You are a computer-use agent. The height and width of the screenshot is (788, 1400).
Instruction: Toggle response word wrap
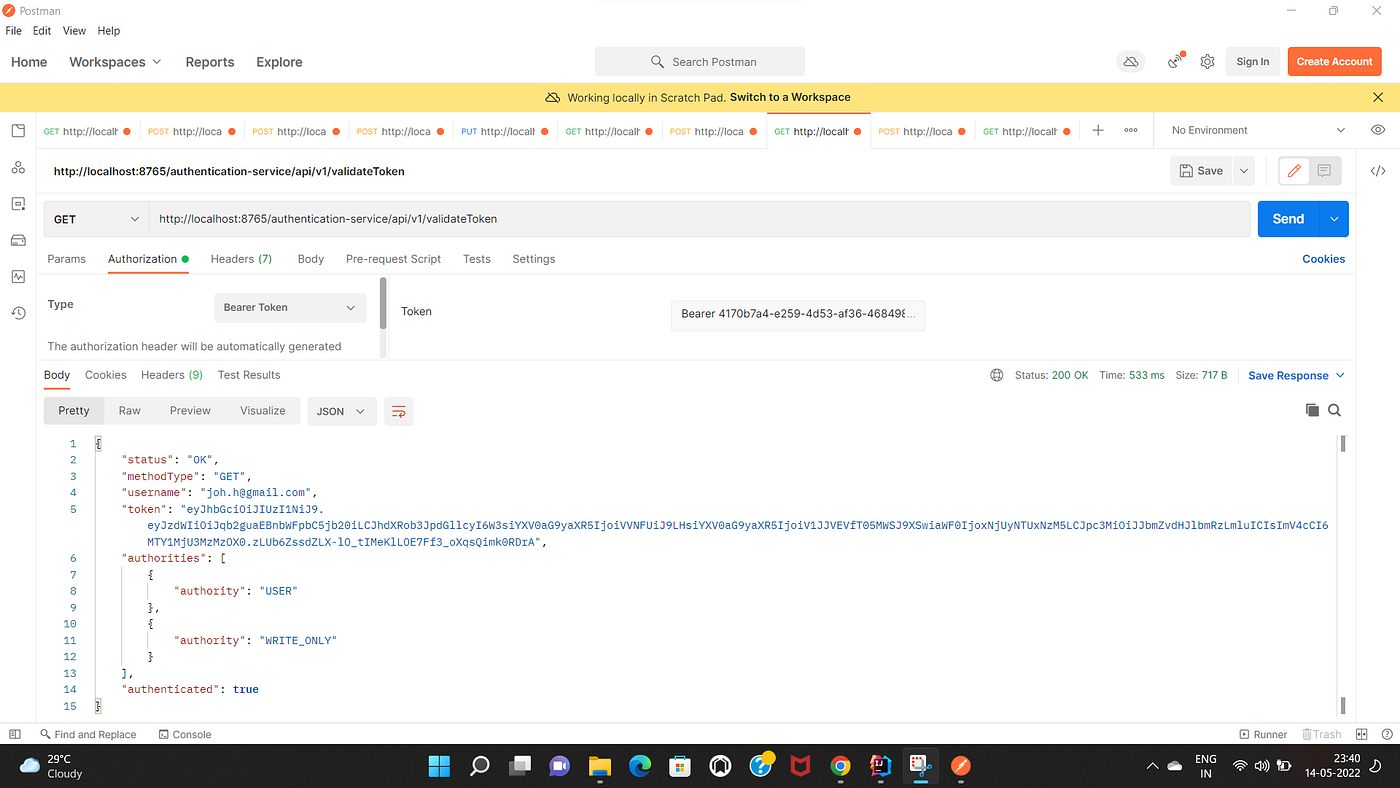[398, 410]
